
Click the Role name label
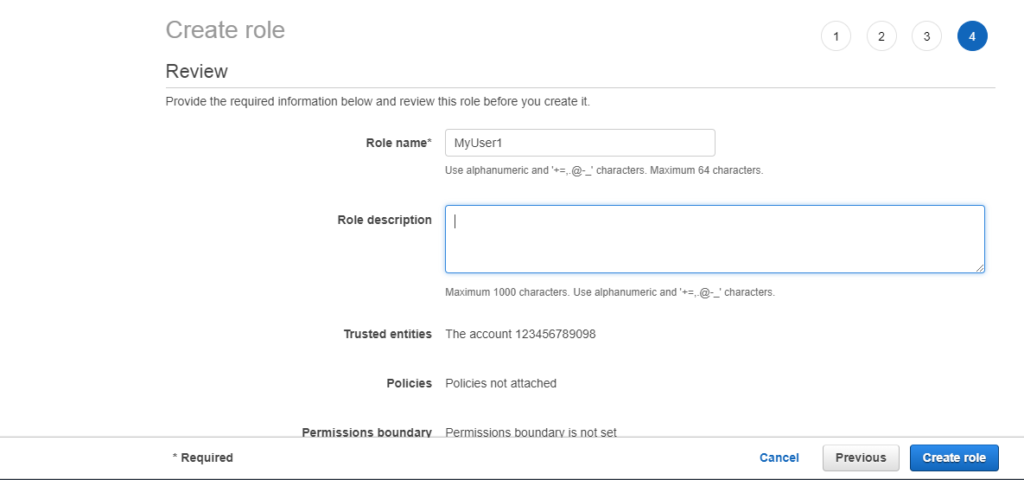click(x=398, y=142)
